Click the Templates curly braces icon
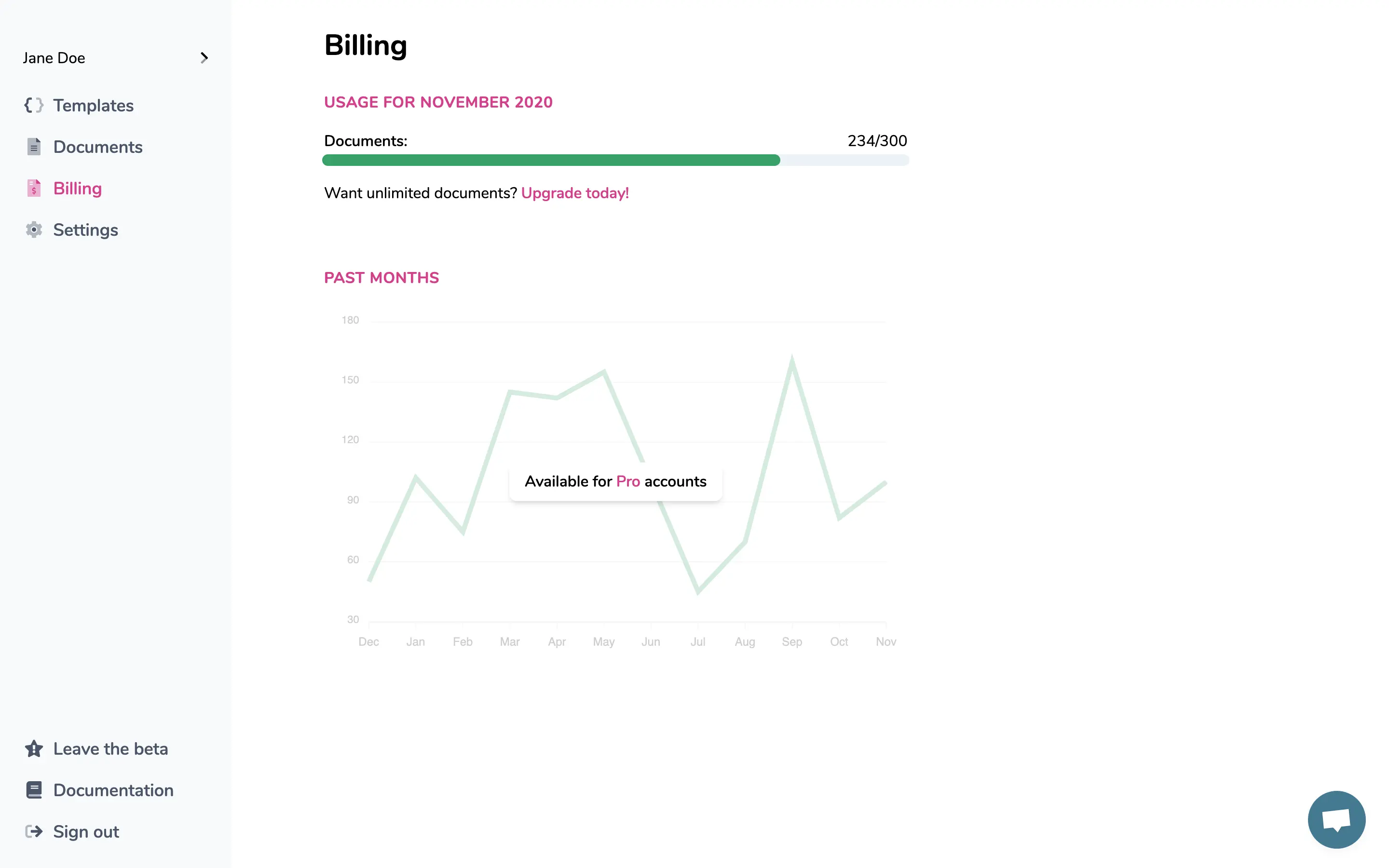The height and width of the screenshot is (868, 1389). [34, 105]
